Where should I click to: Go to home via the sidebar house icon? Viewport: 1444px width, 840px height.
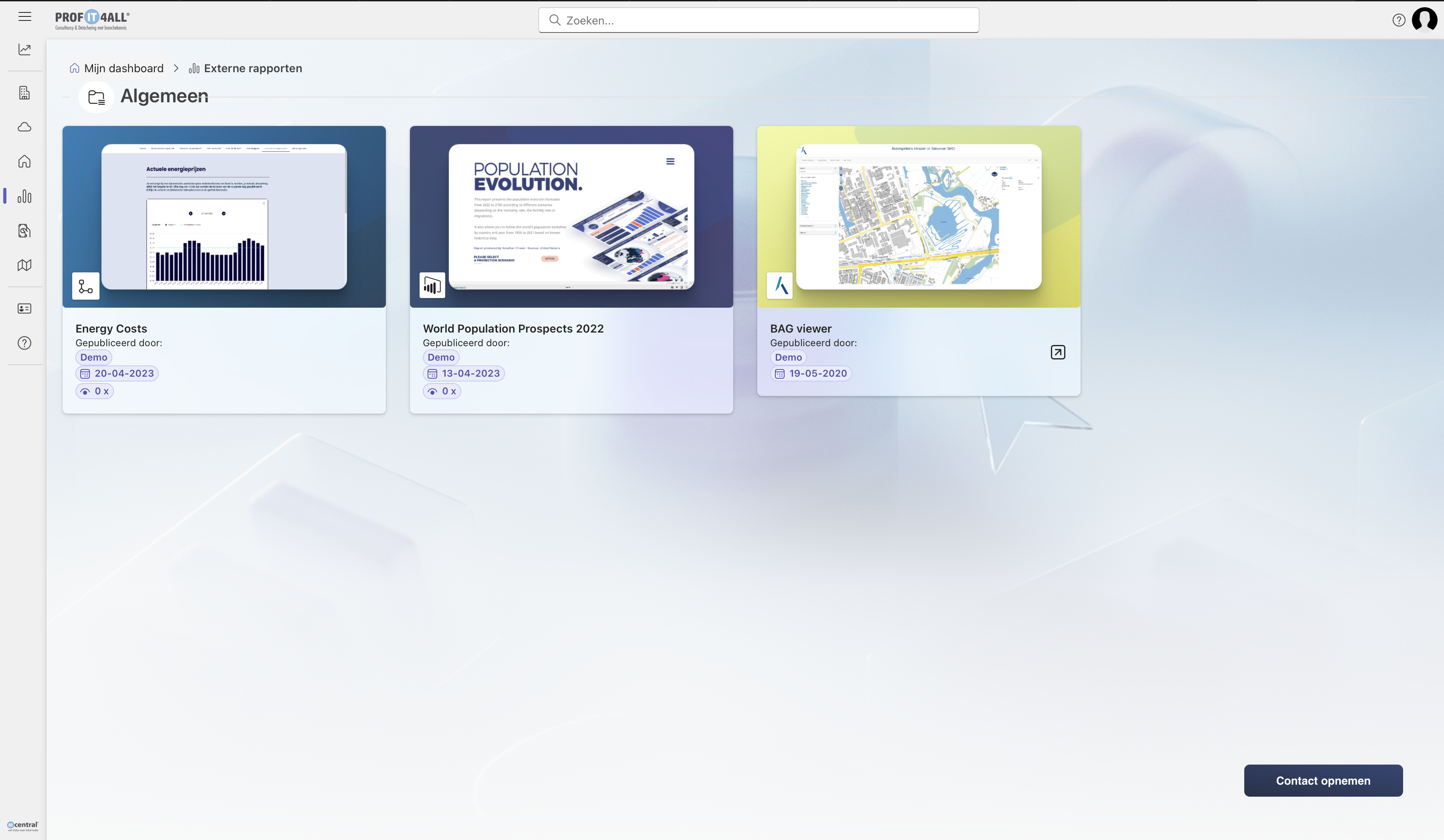pos(24,162)
